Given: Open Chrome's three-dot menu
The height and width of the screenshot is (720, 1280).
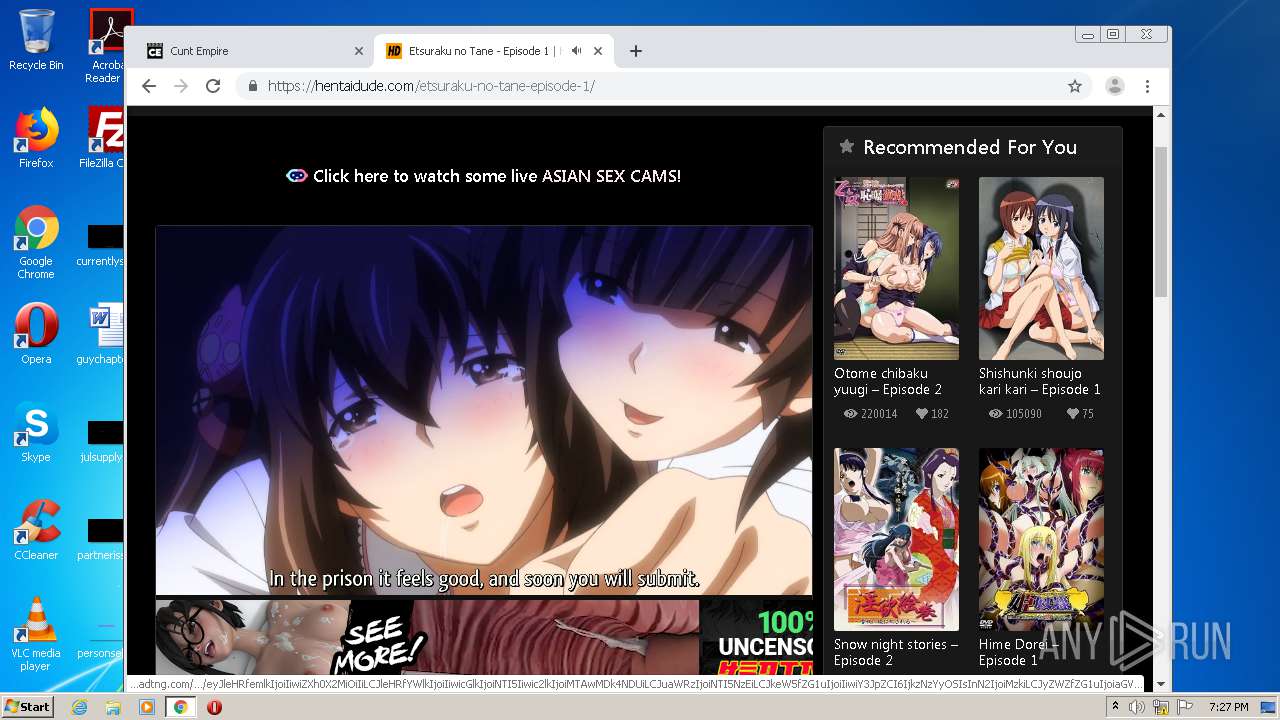Looking at the screenshot, I should pos(1147,86).
